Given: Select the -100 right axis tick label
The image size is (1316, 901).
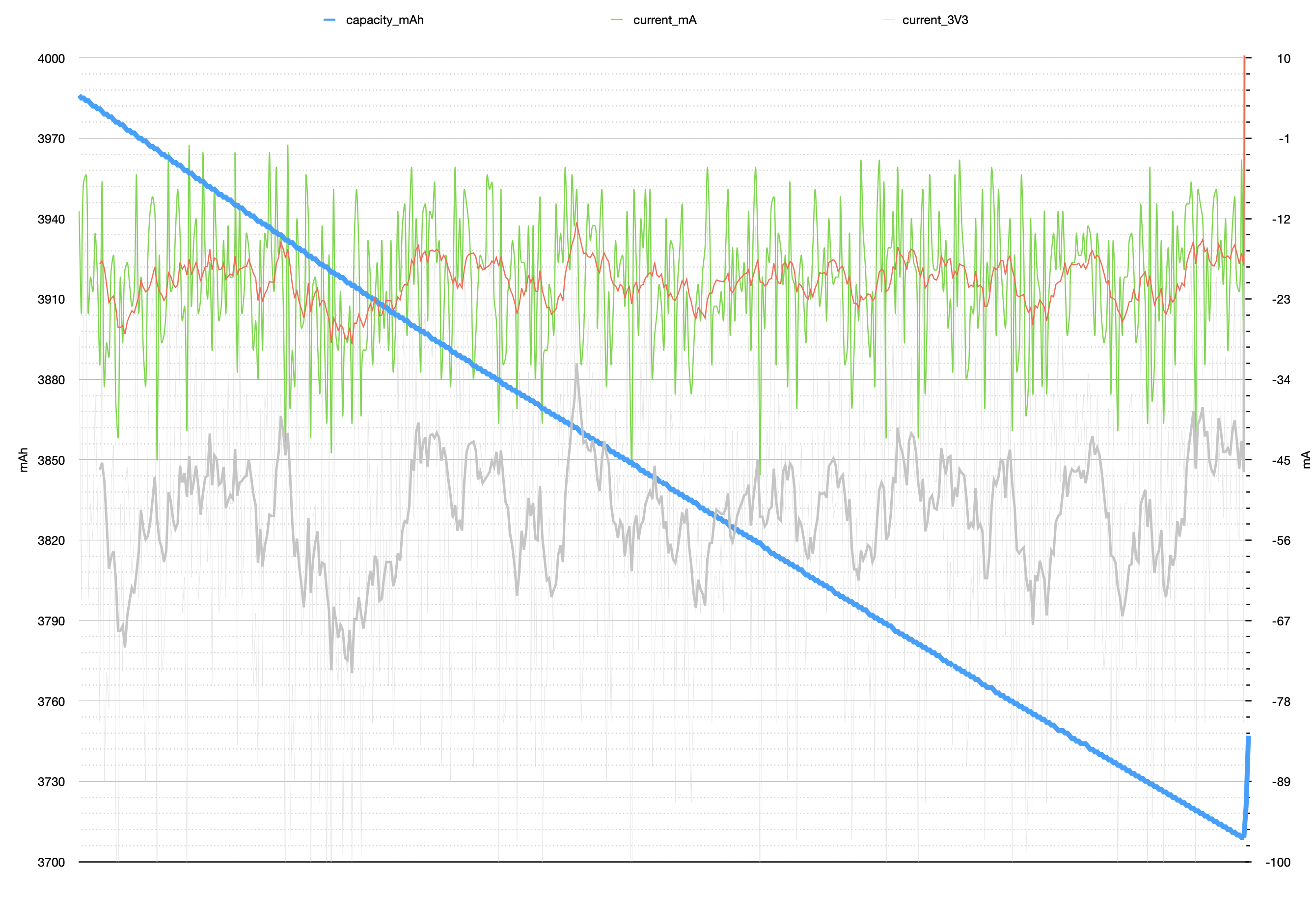Looking at the screenshot, I should (x=1278, y=862).
